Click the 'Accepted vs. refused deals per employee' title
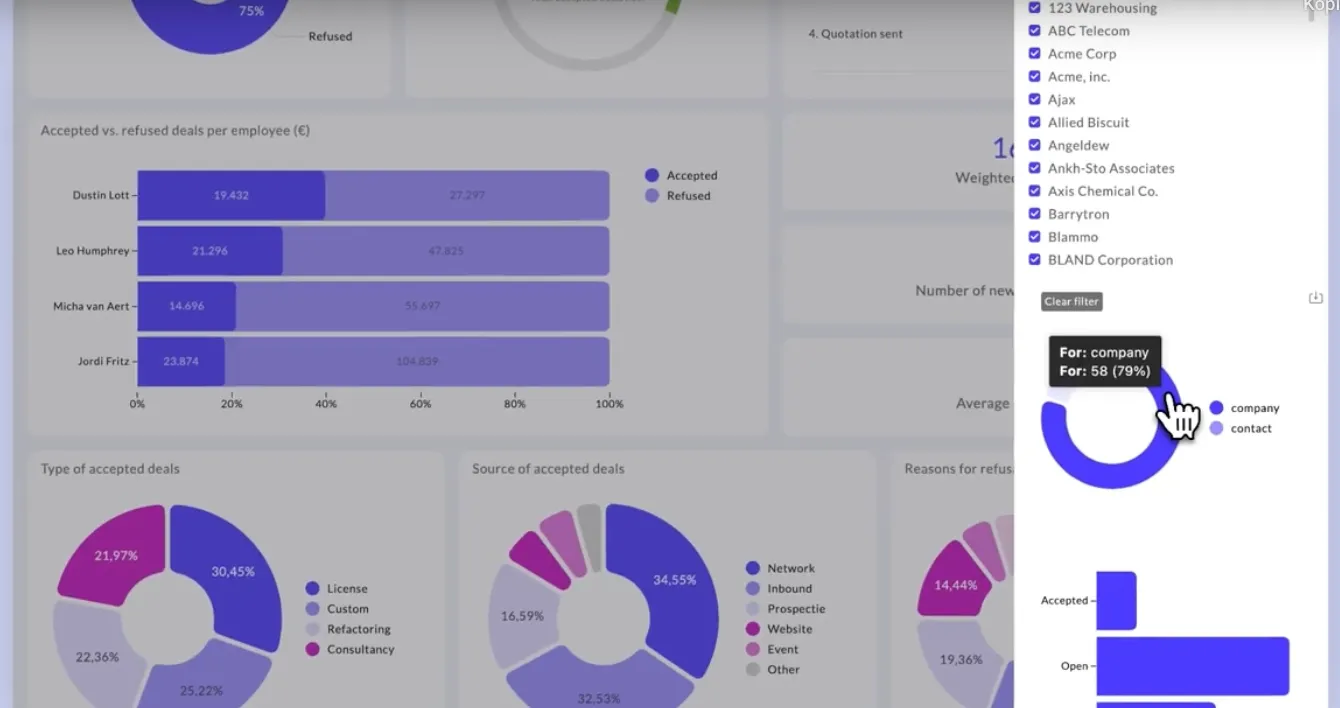Image resolution: width=1340 pixels, height=708 pixels. click(x=175, y=130)
